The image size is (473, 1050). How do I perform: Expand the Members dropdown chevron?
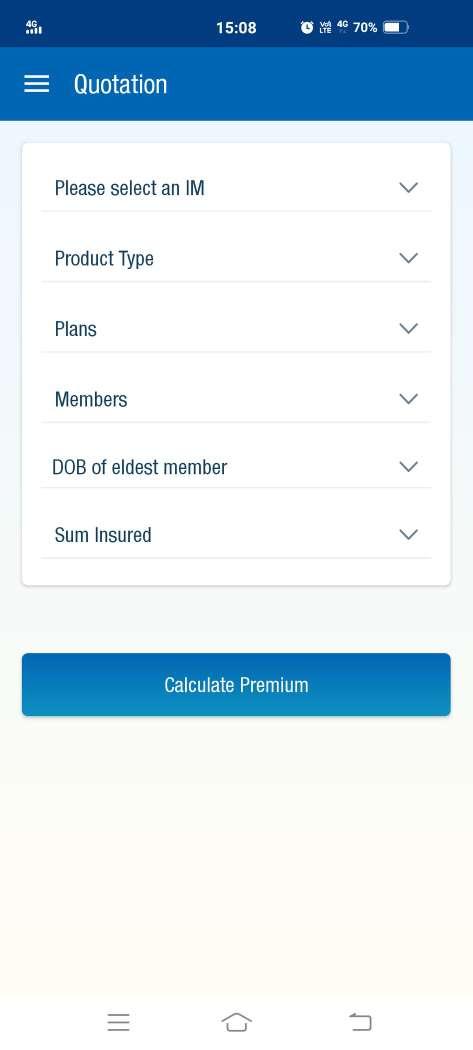[x=409, y=398]
